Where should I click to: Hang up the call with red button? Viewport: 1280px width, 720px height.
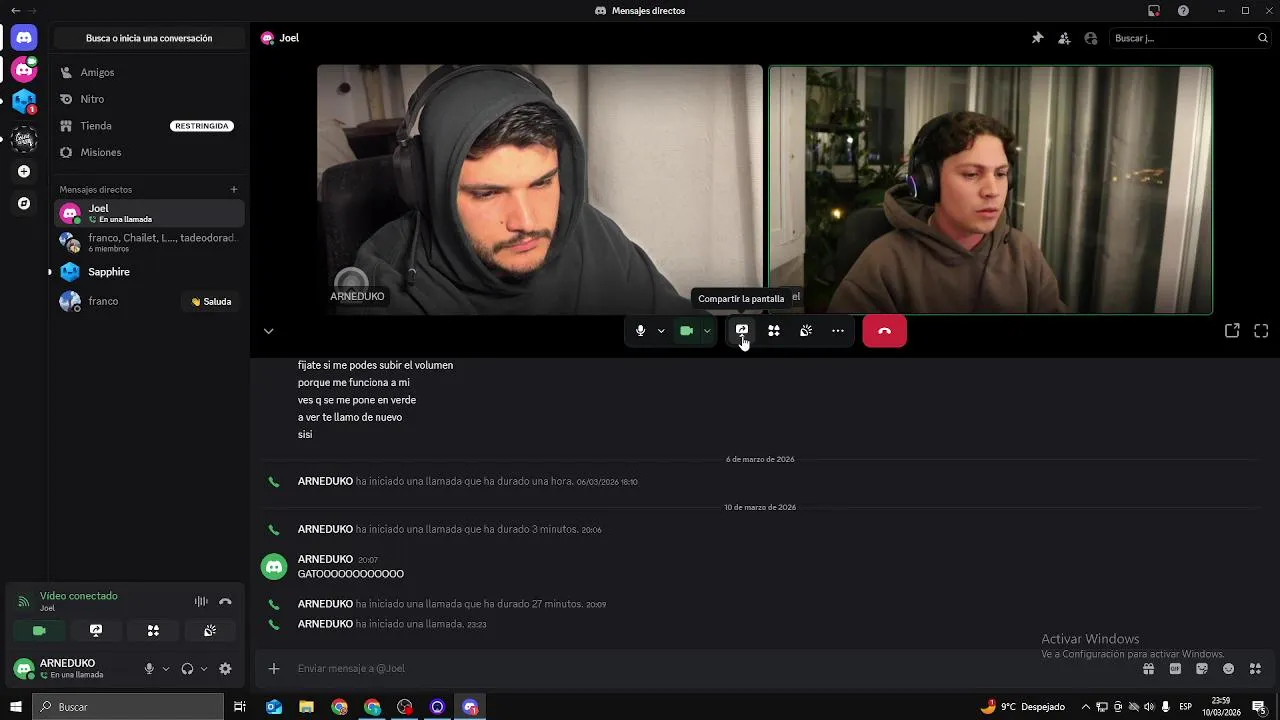(x=885, y=331)
